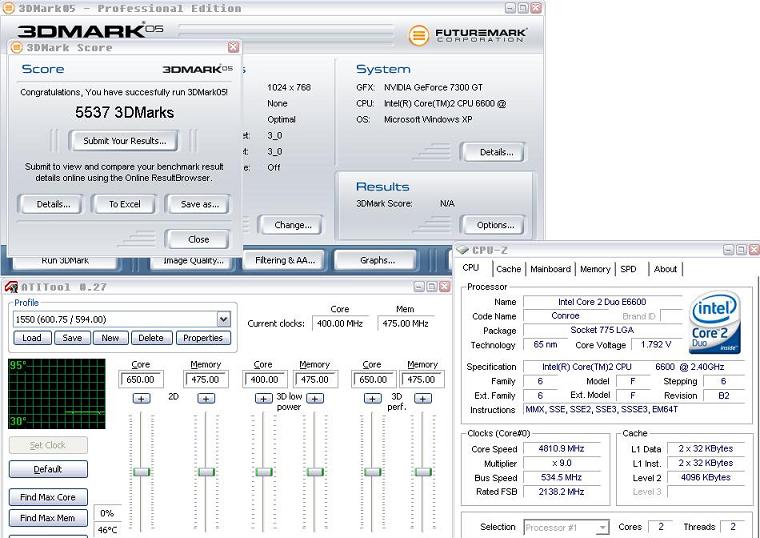Screen dimensions: 760x538
Task: Open the Mainboard tab in CPU-Z
Action: [x=550, y=269]
